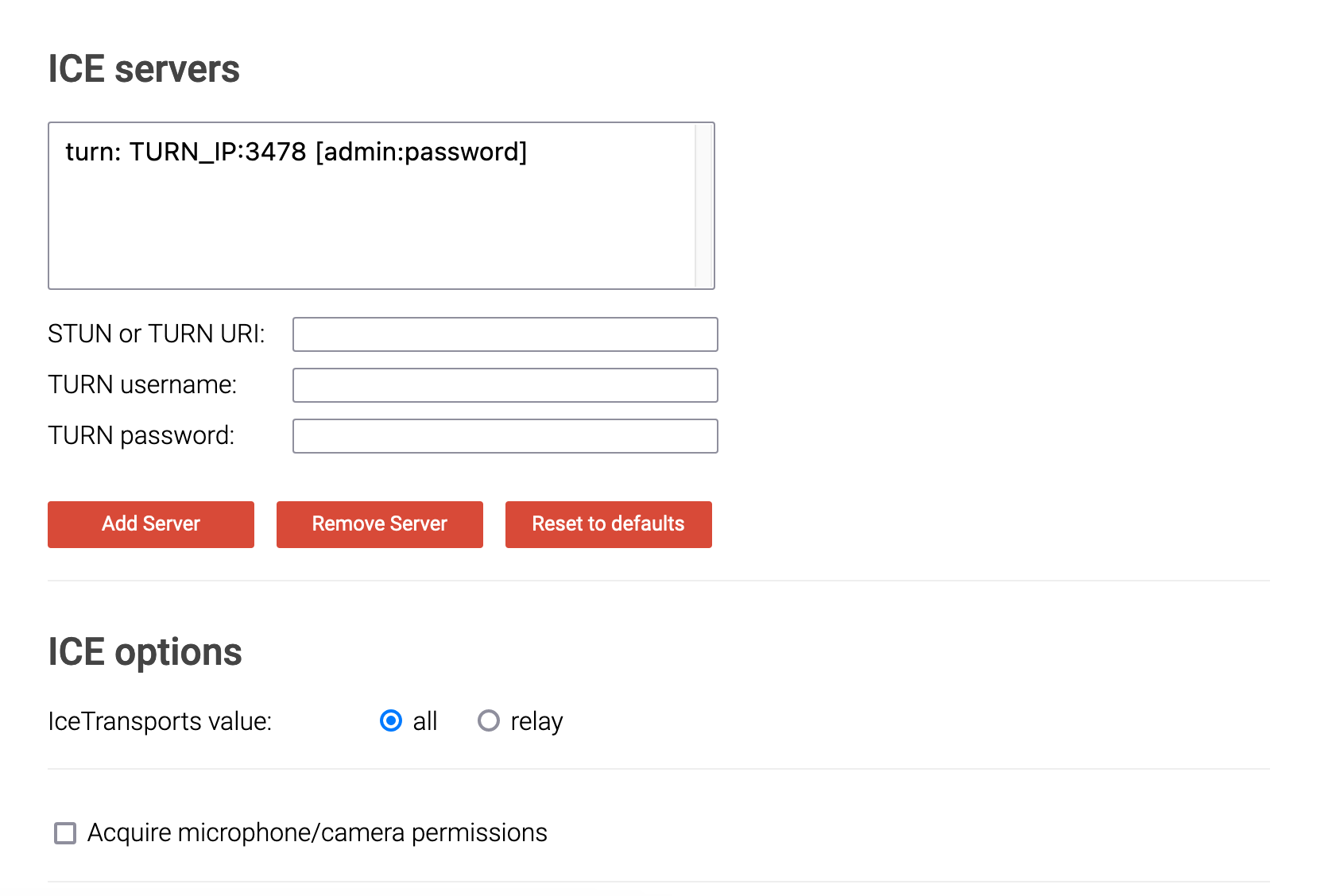Click the STUN or TURN URI label
1332x896 pixels.
point(157,334)
